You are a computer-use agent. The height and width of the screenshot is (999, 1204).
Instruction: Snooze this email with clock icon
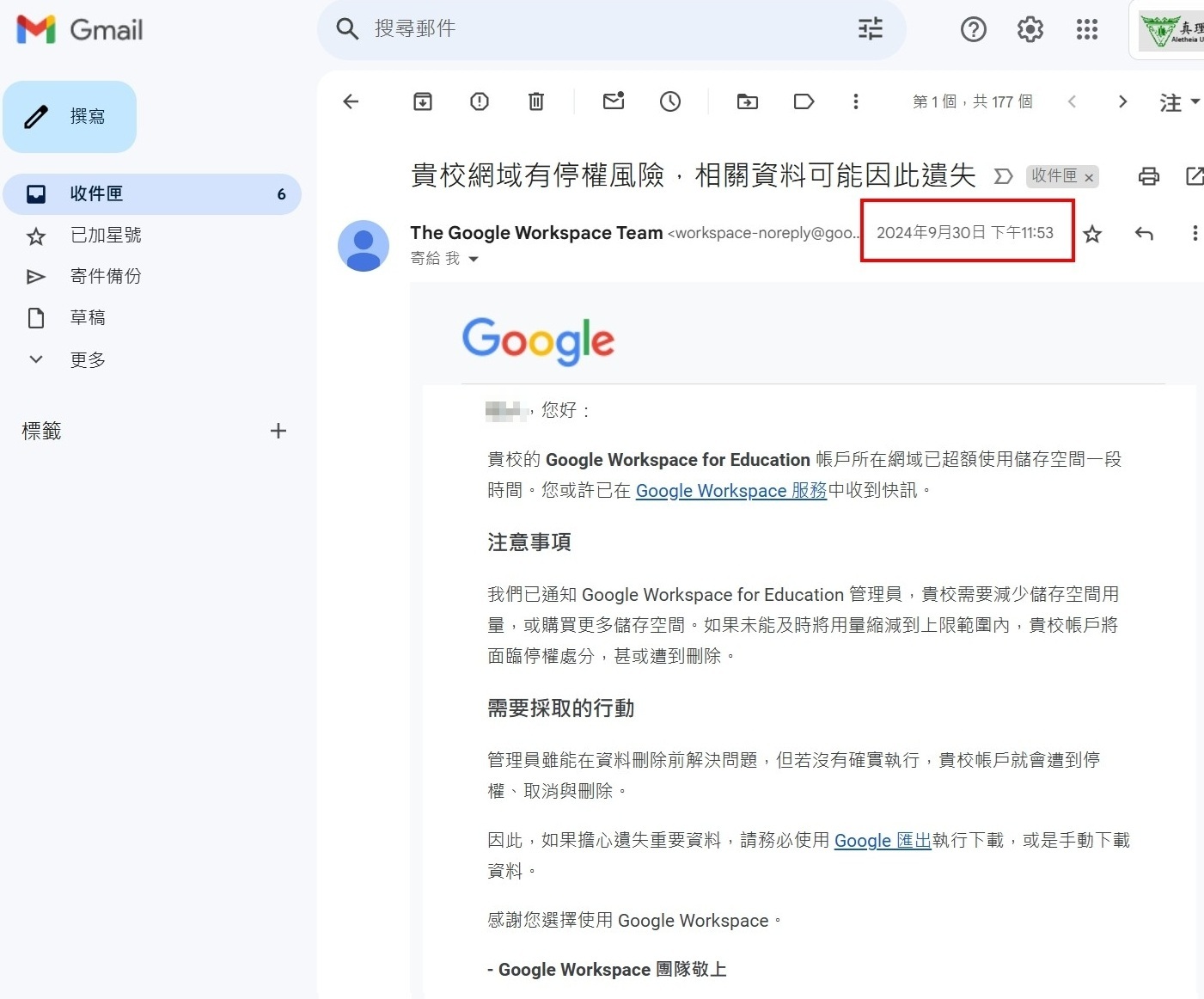click(x=670, y=101)
